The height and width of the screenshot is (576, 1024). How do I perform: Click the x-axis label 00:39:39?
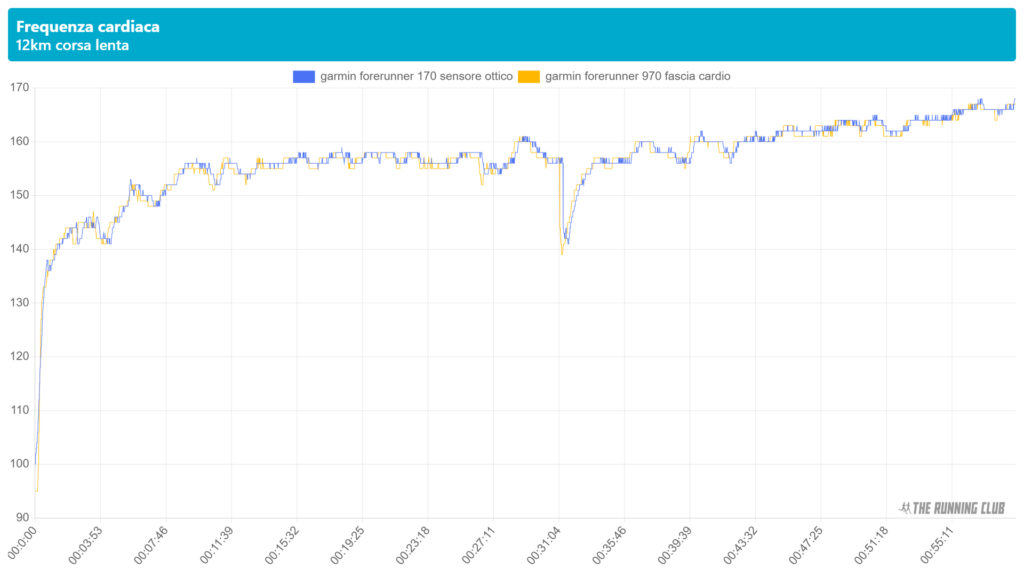(675, 545)
